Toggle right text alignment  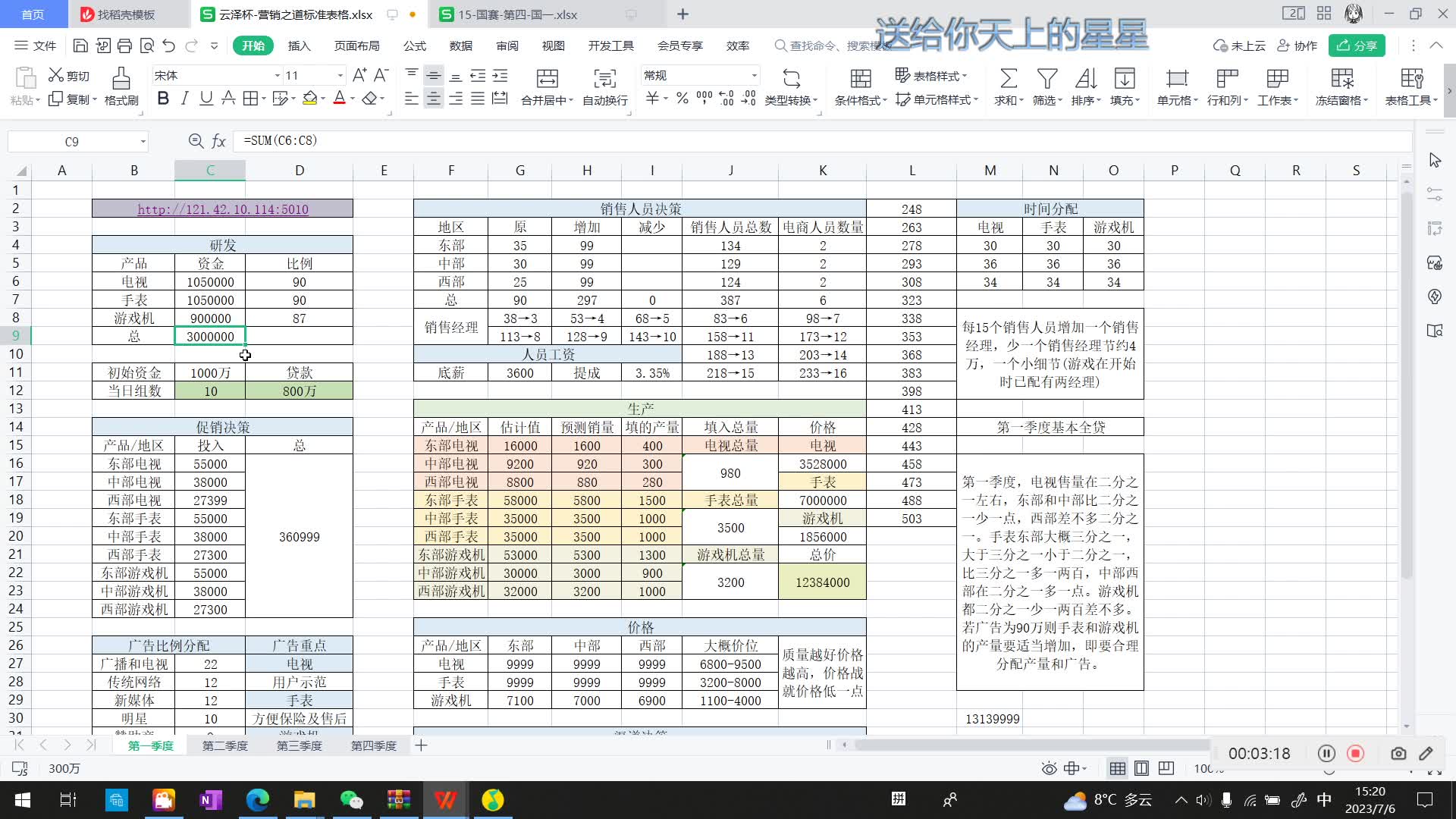point(456,99)
